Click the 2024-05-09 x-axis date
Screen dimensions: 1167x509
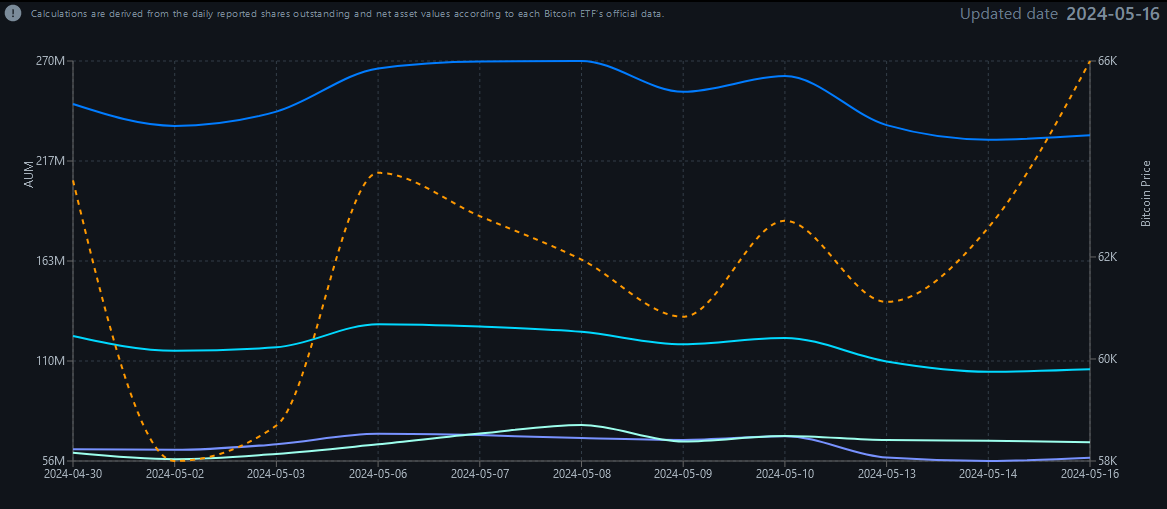[682, 473]
